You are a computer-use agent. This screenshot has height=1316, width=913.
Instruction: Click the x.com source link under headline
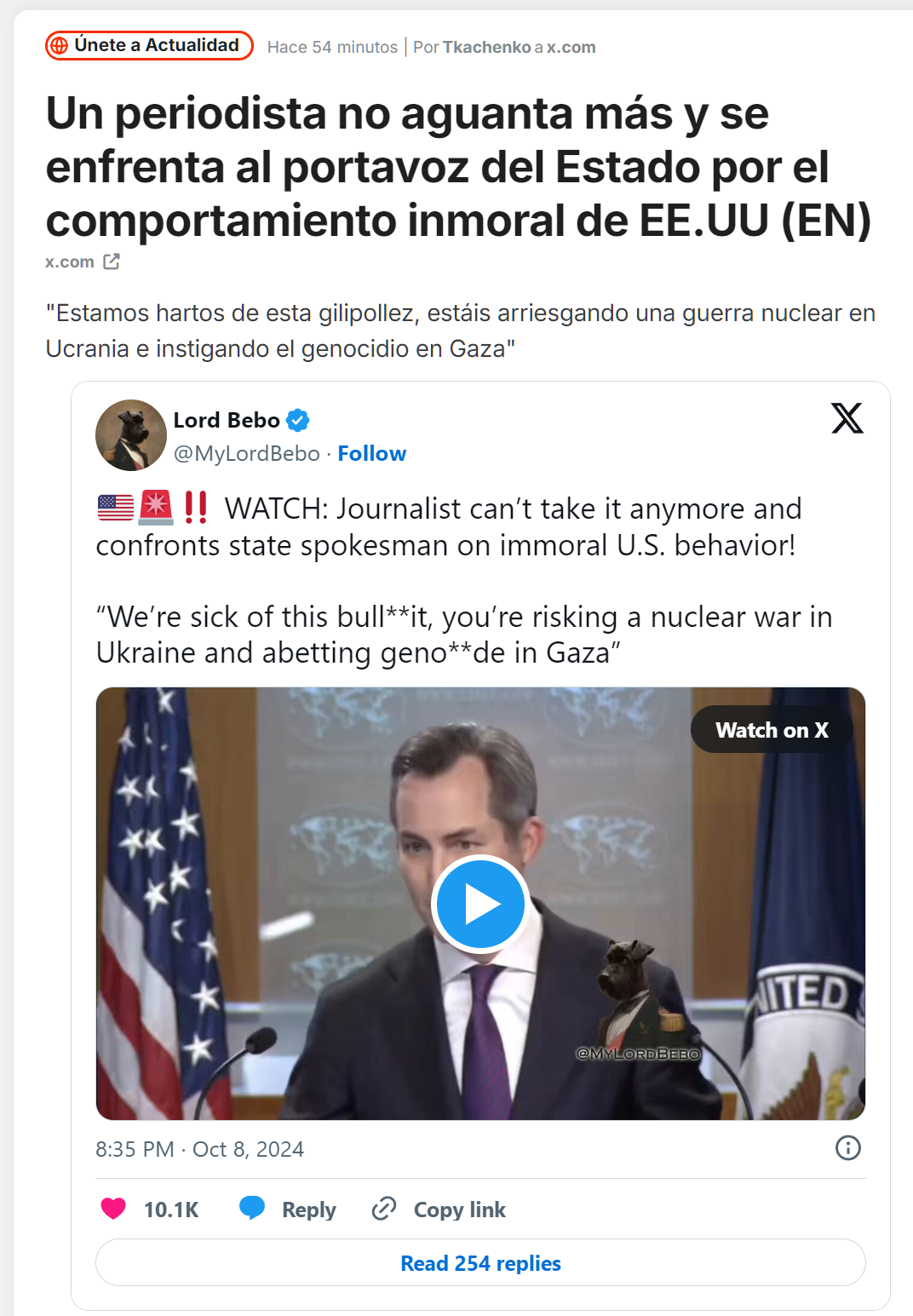coord(70,261)
